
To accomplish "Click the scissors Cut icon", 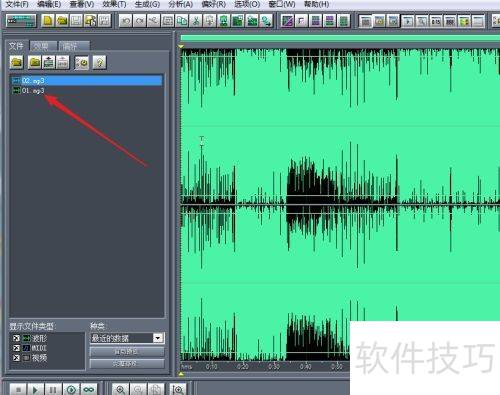I will pos(196,21).
